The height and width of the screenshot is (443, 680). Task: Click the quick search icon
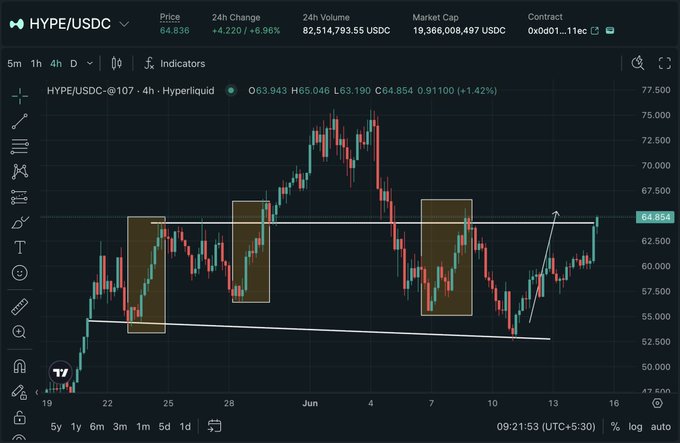(638, 63)
